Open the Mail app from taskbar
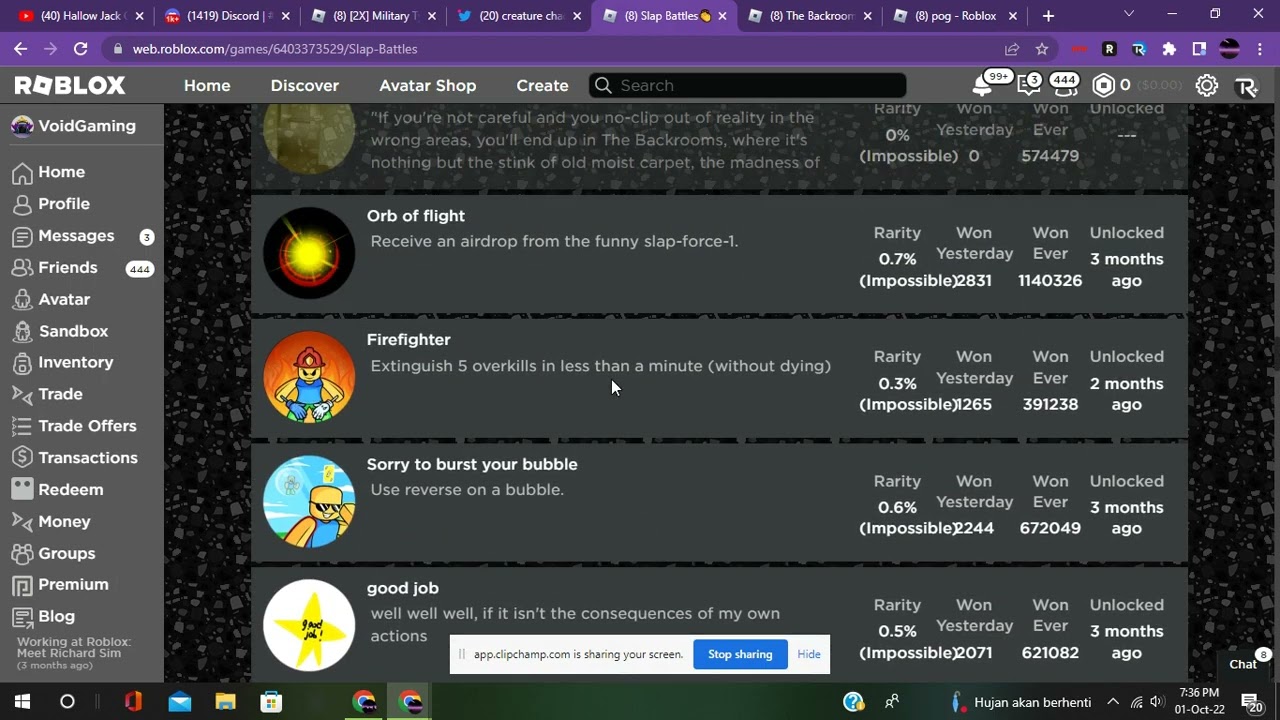The image size is (1280, 720). click(x=180, y=702)
